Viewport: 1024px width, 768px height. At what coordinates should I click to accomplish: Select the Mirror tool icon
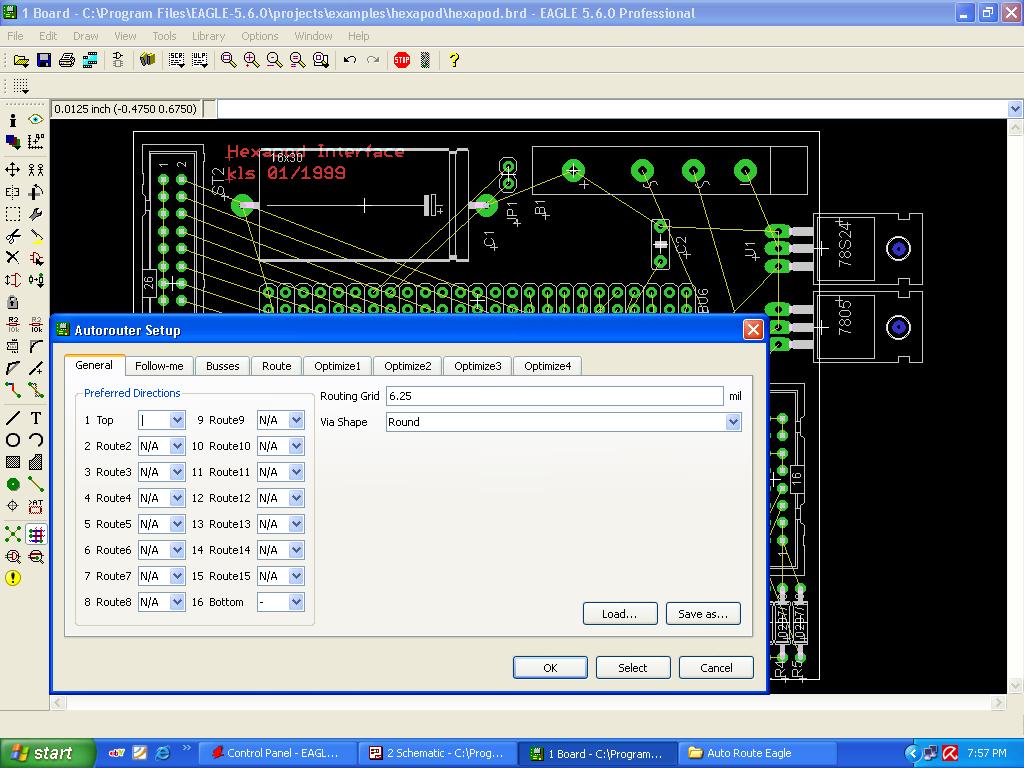12,193
